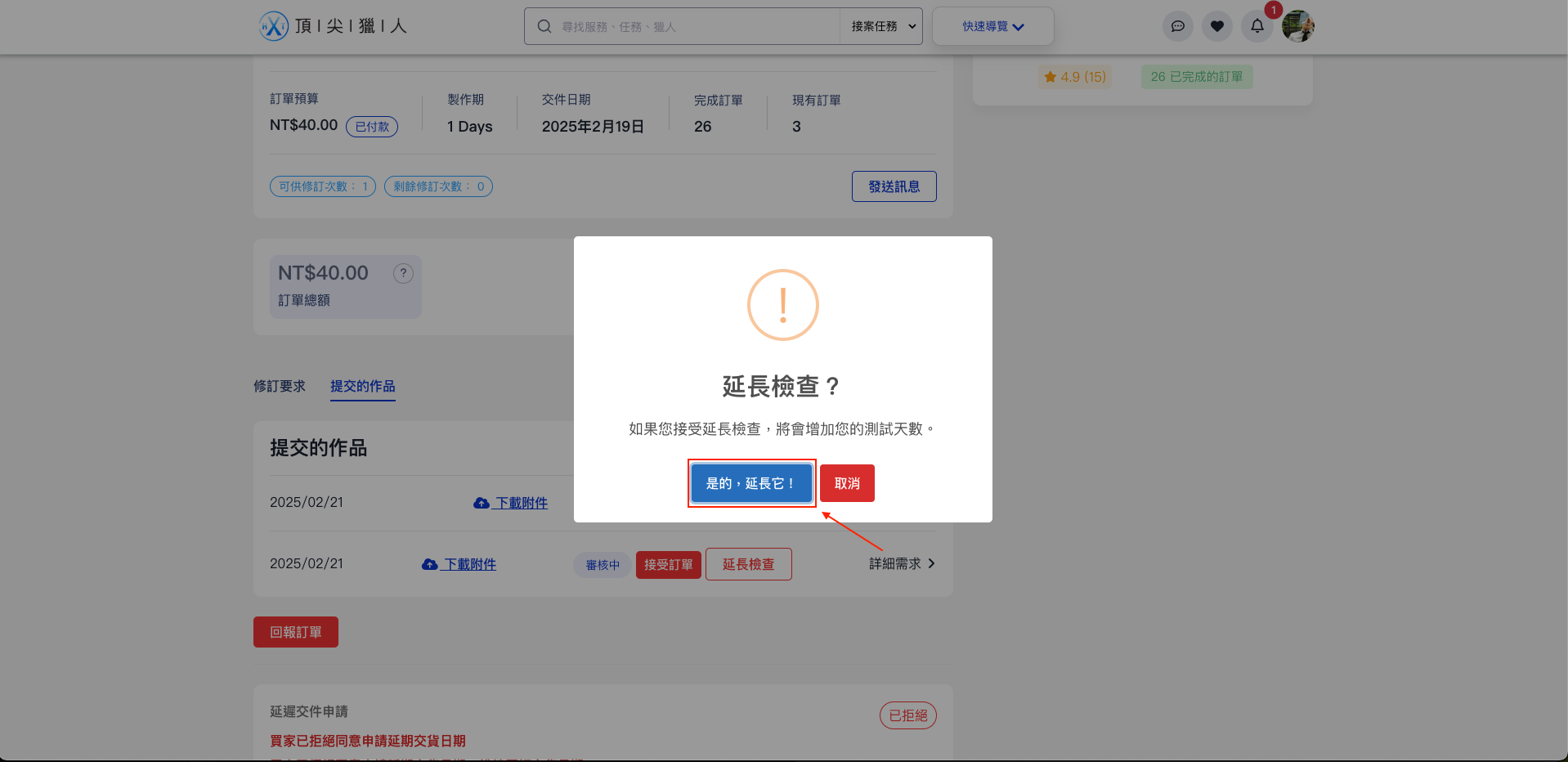
Task: Click the cloud download icon on the first 下載附件
Action: 482,503
